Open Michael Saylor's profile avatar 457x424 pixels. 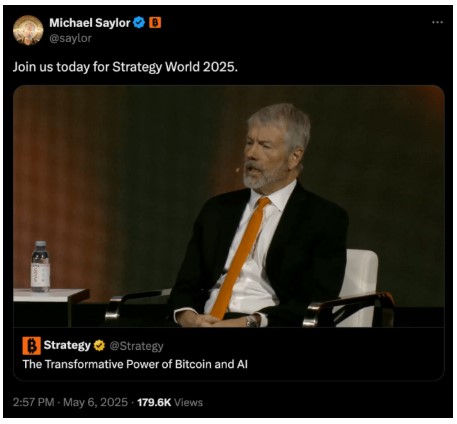coord(28,30)
